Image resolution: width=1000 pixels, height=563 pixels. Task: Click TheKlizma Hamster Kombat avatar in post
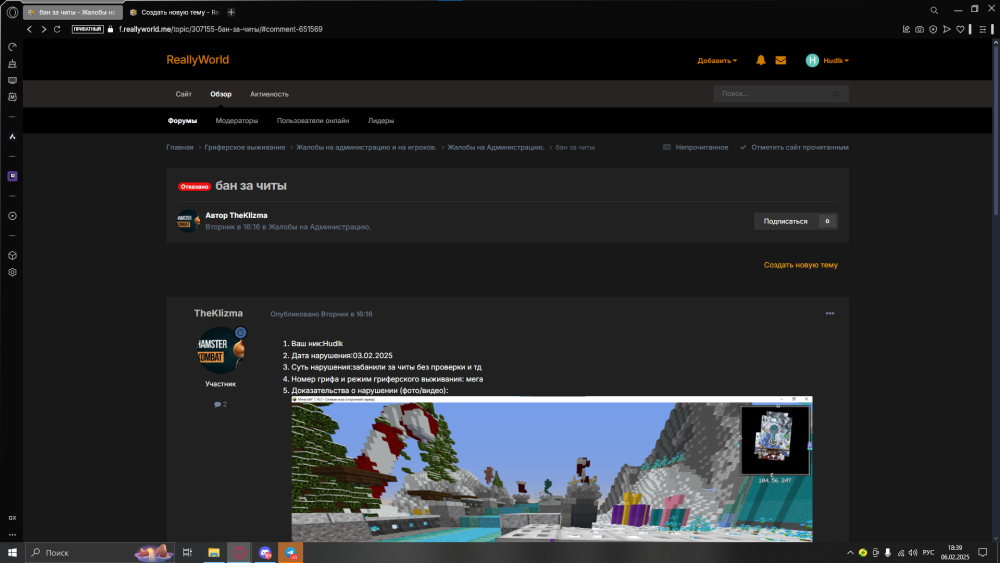[221, 350]
